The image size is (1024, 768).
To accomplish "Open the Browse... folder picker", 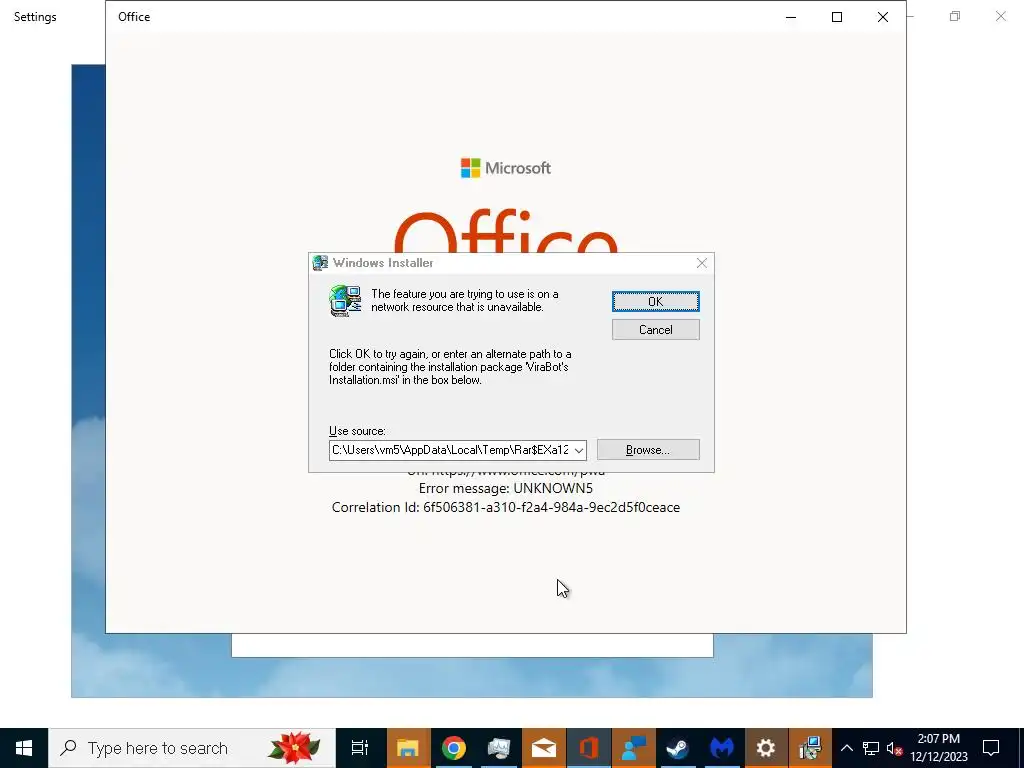I will pos(648,450).
